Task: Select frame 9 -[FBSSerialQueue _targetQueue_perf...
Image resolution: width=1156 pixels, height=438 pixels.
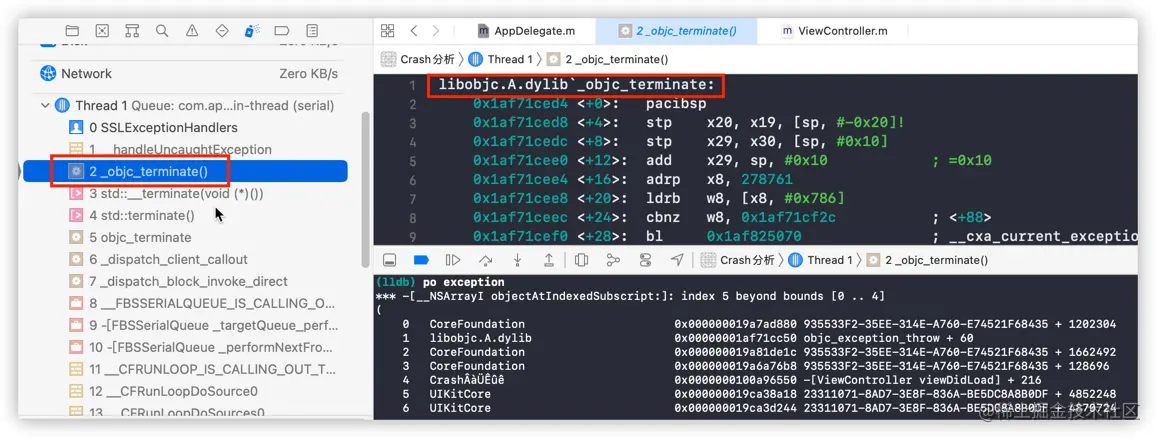Action: pyautogui.click(x=186, y=325)
